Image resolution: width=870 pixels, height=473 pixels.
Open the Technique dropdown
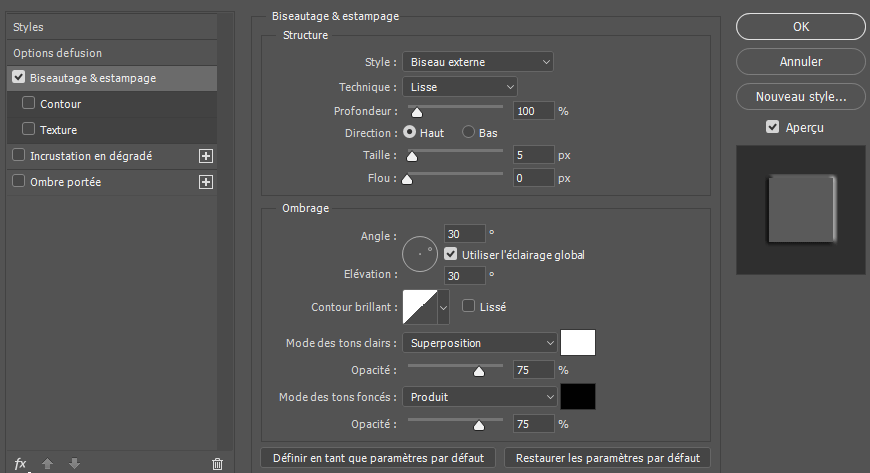tap(460, 88)
